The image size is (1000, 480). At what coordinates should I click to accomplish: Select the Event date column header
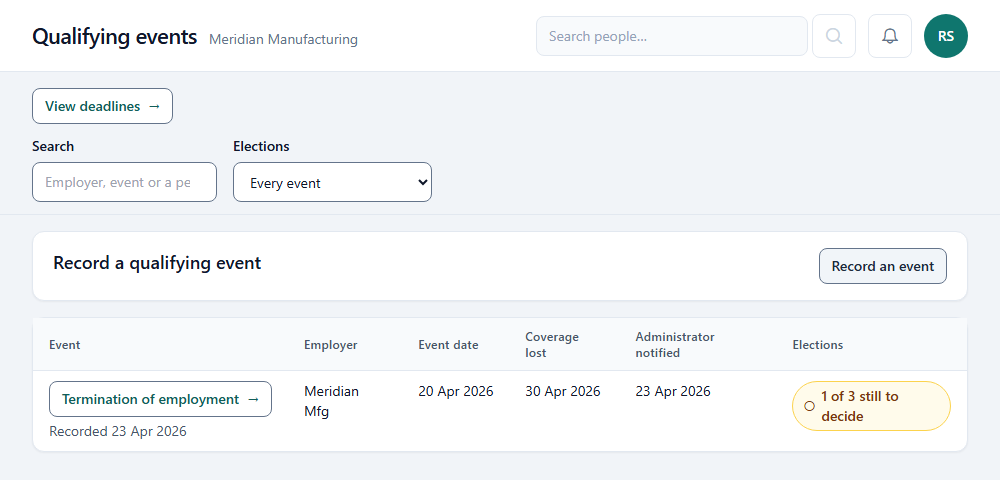coord(448,345)
